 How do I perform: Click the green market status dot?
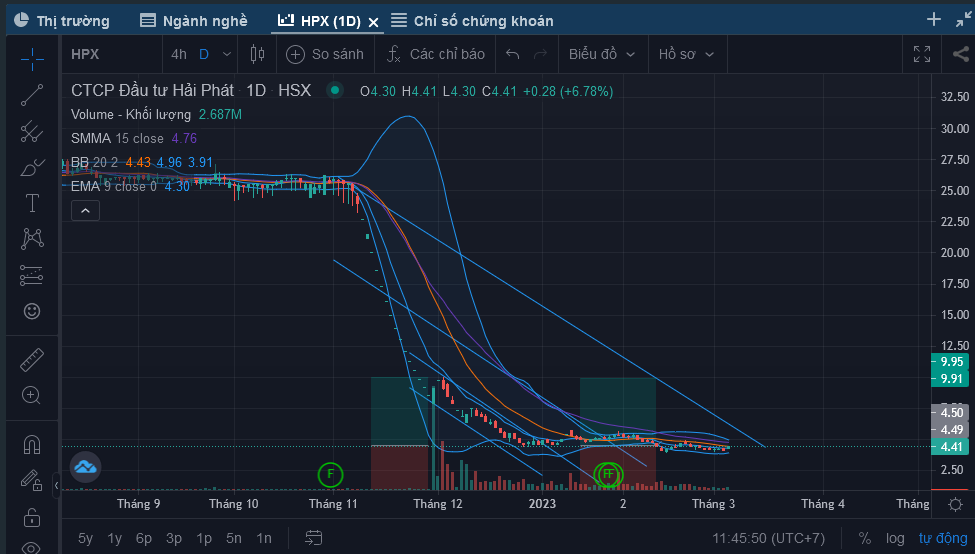(335, 90)
